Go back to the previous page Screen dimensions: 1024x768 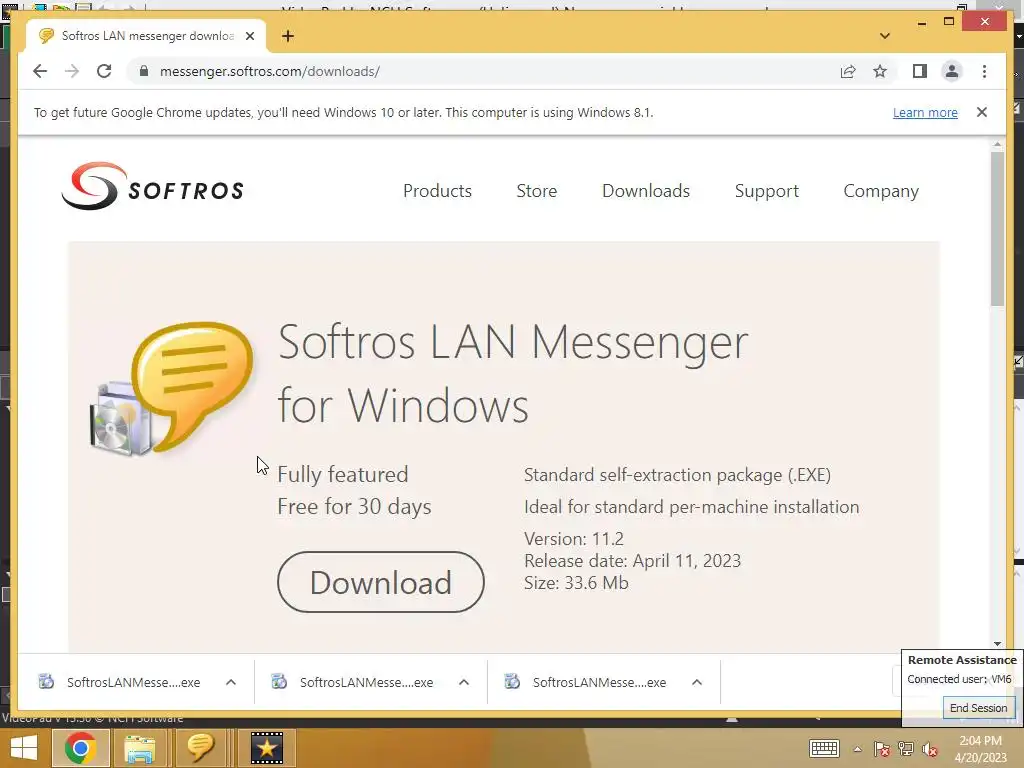click(x=40, y=71)
